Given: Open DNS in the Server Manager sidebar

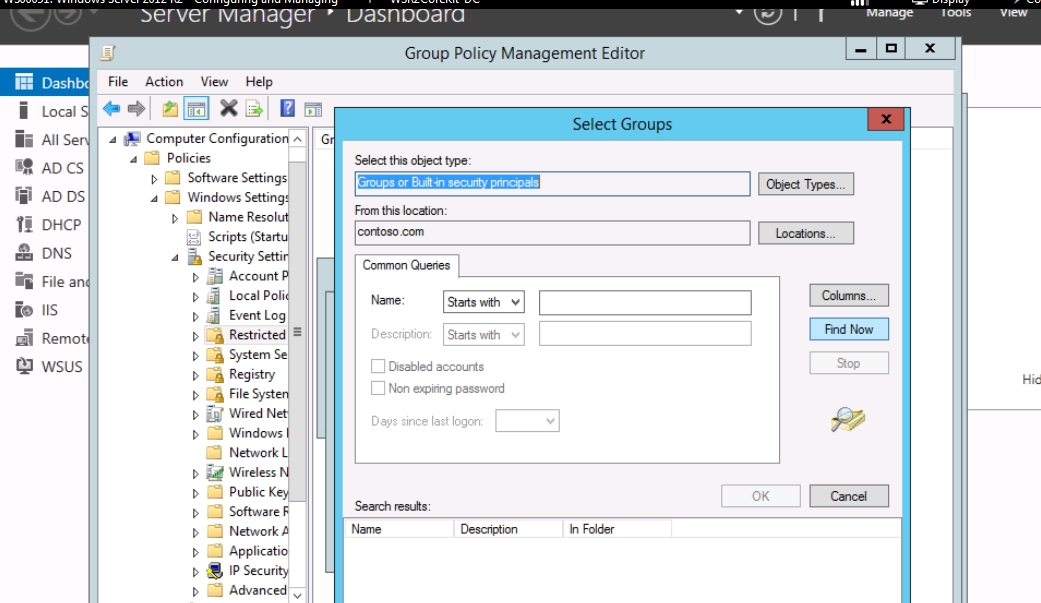Looking at the screenshot, I should (56, 253).
